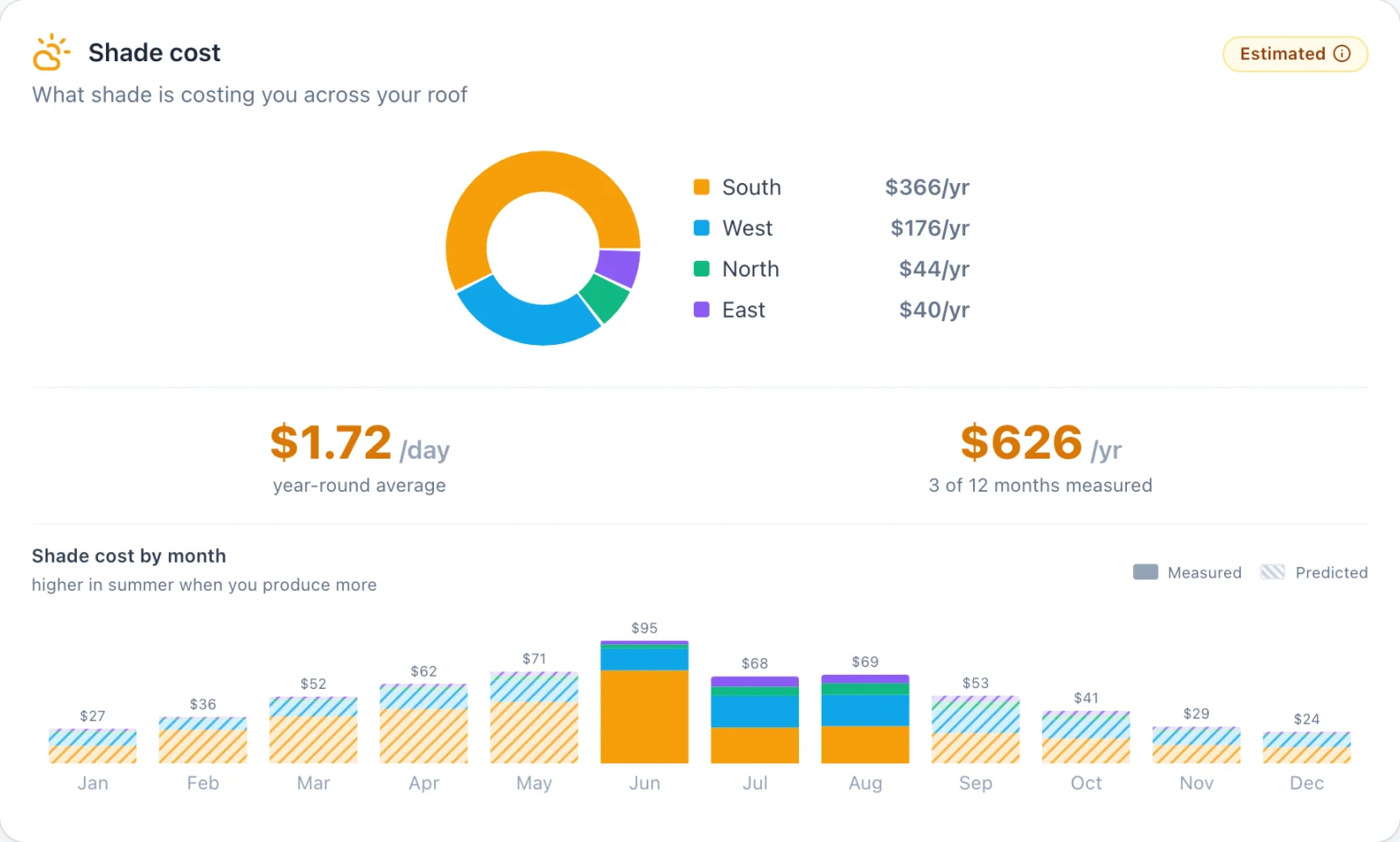Viewport: 1400px width, 842px height.
Task: Click the North green legend swatch
Action: click(702, 269)
